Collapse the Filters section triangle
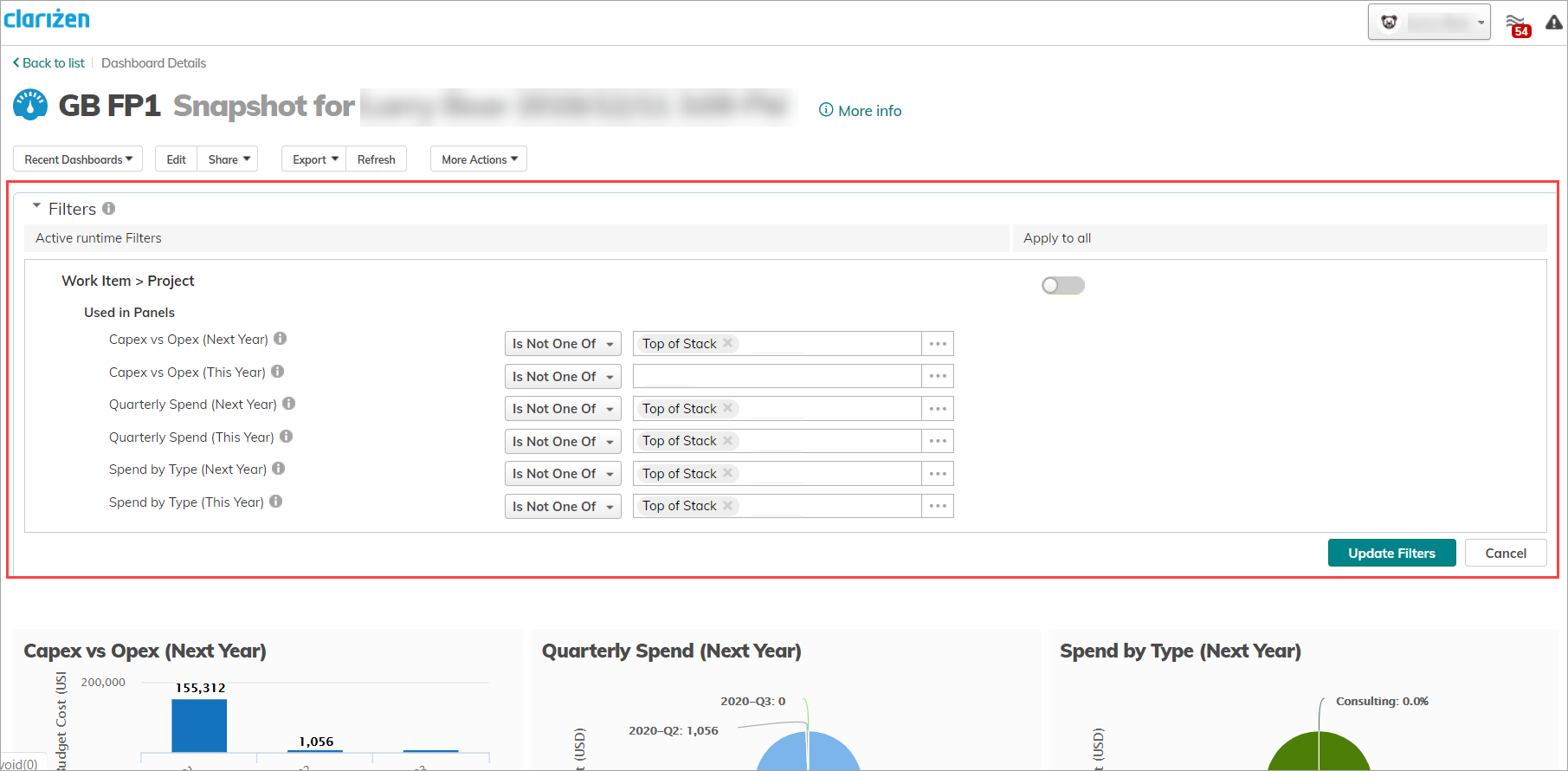The image size is (1568, 771). (x=36, y=206)
